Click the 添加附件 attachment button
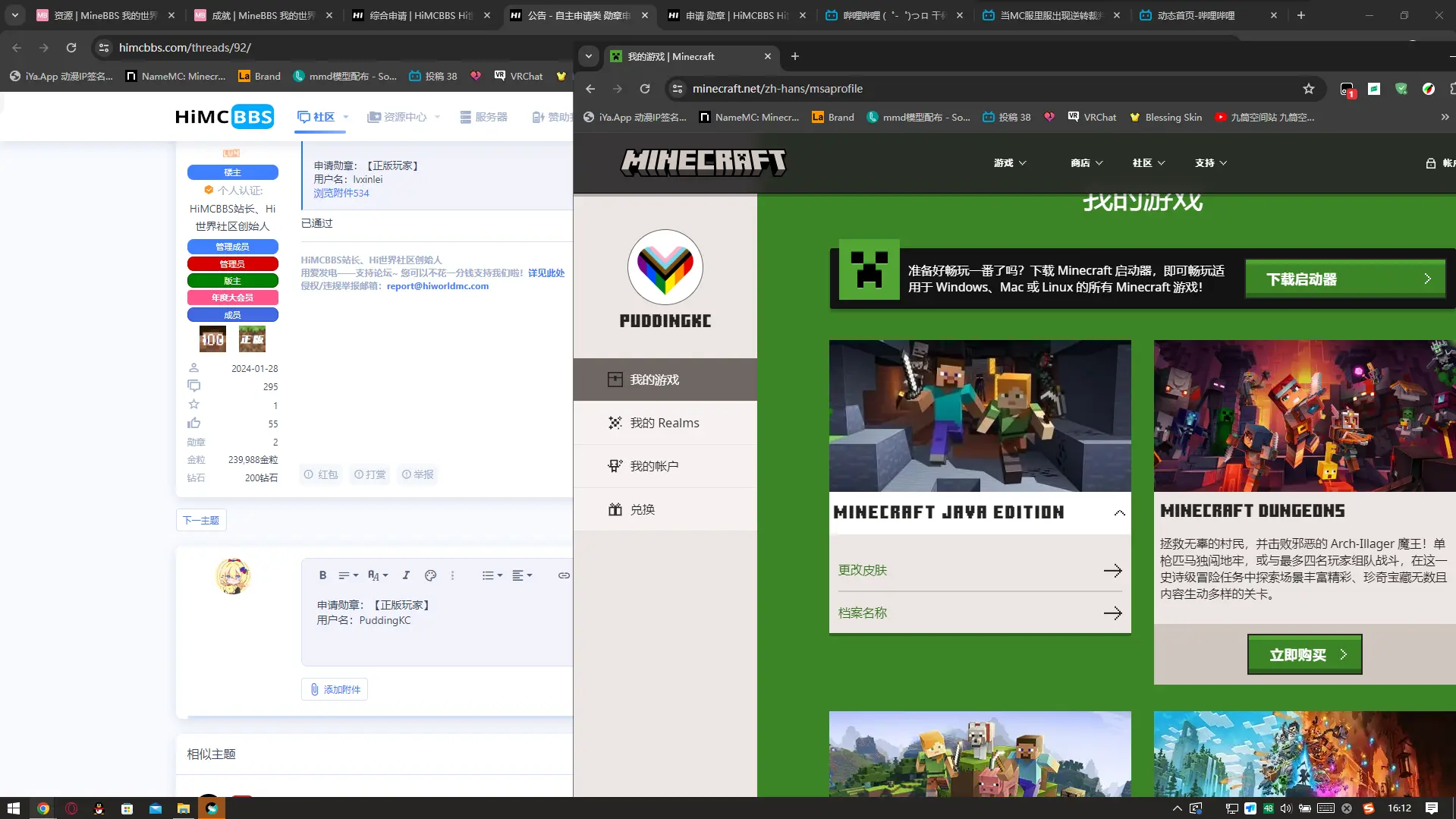1456x819 pixels. 335,689
